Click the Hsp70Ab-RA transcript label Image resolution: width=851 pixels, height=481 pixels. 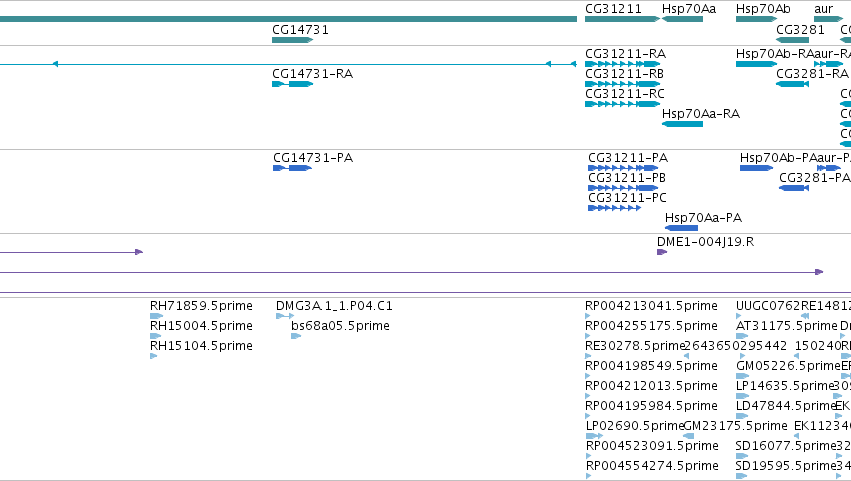tap(775, 54)
